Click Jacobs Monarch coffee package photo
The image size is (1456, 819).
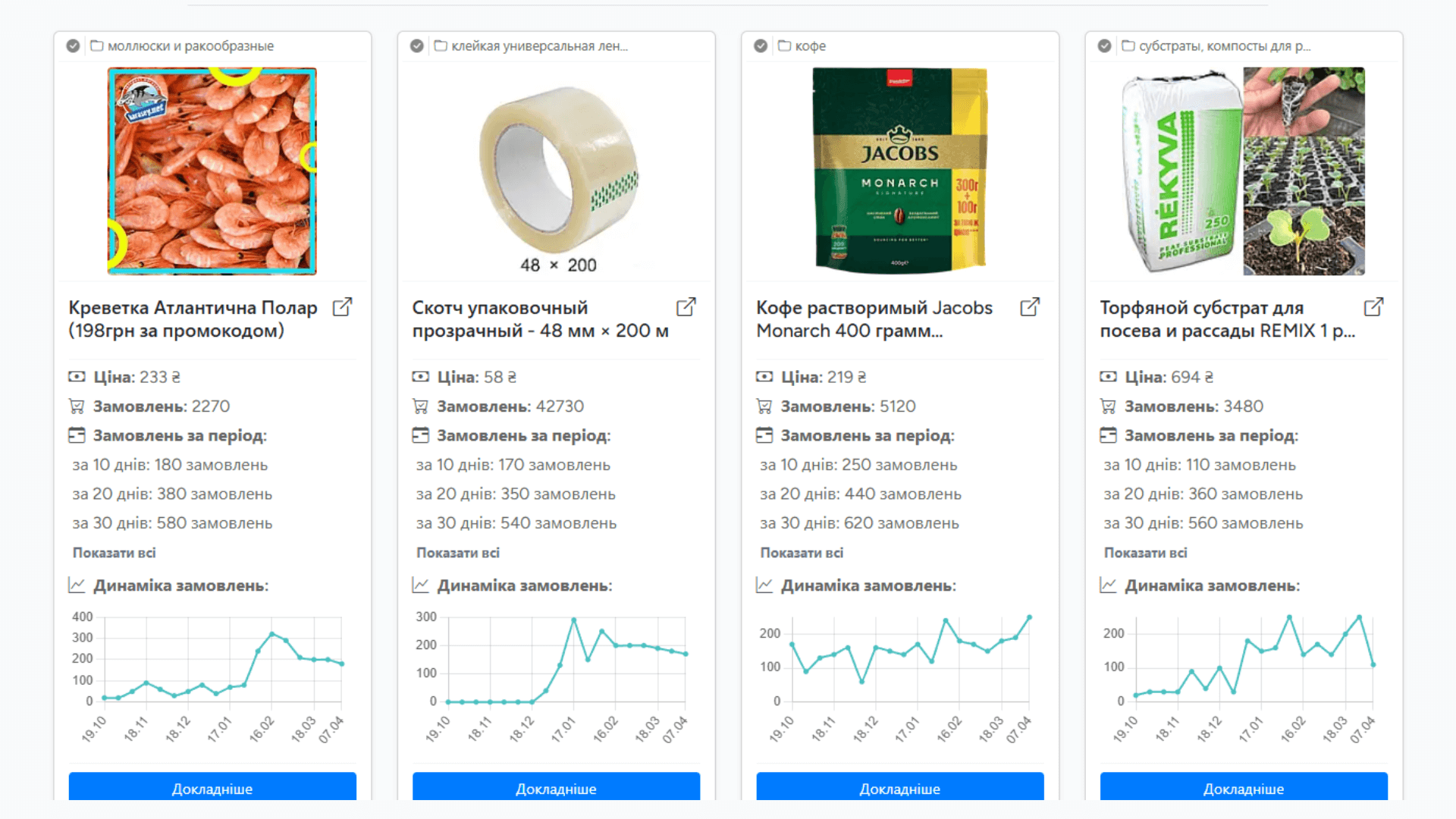(900, 171)
